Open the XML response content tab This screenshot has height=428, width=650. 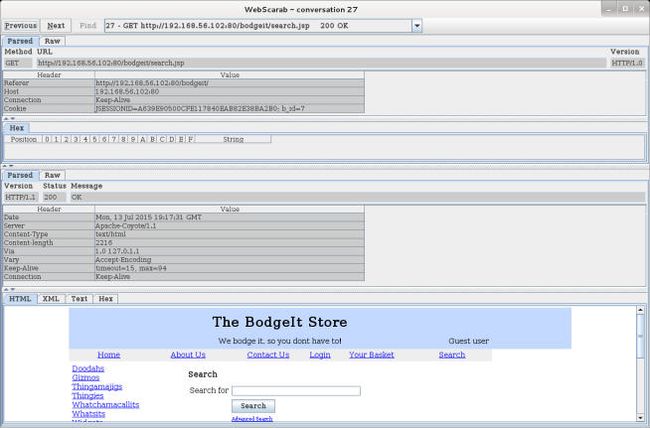(x=51, y=299)
